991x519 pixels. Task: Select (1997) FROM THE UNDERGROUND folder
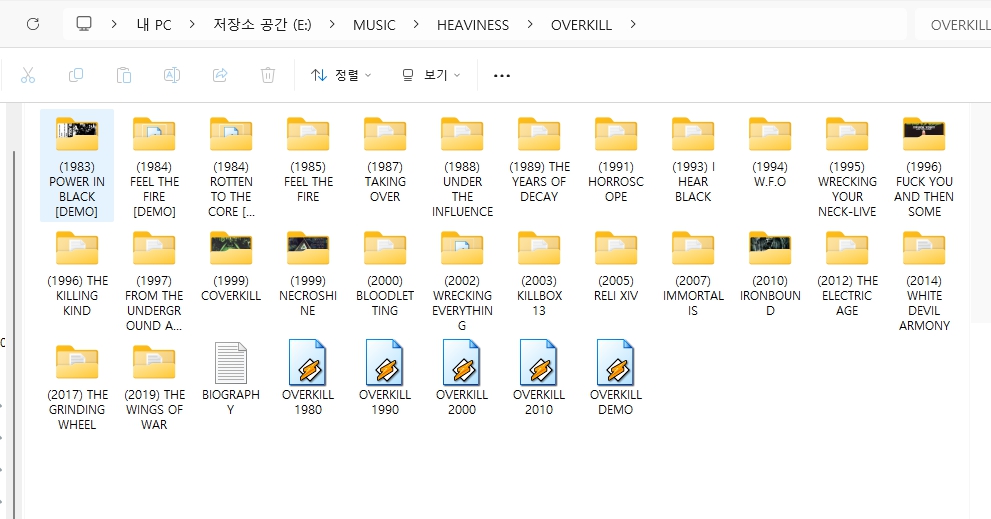coord(154,279)
